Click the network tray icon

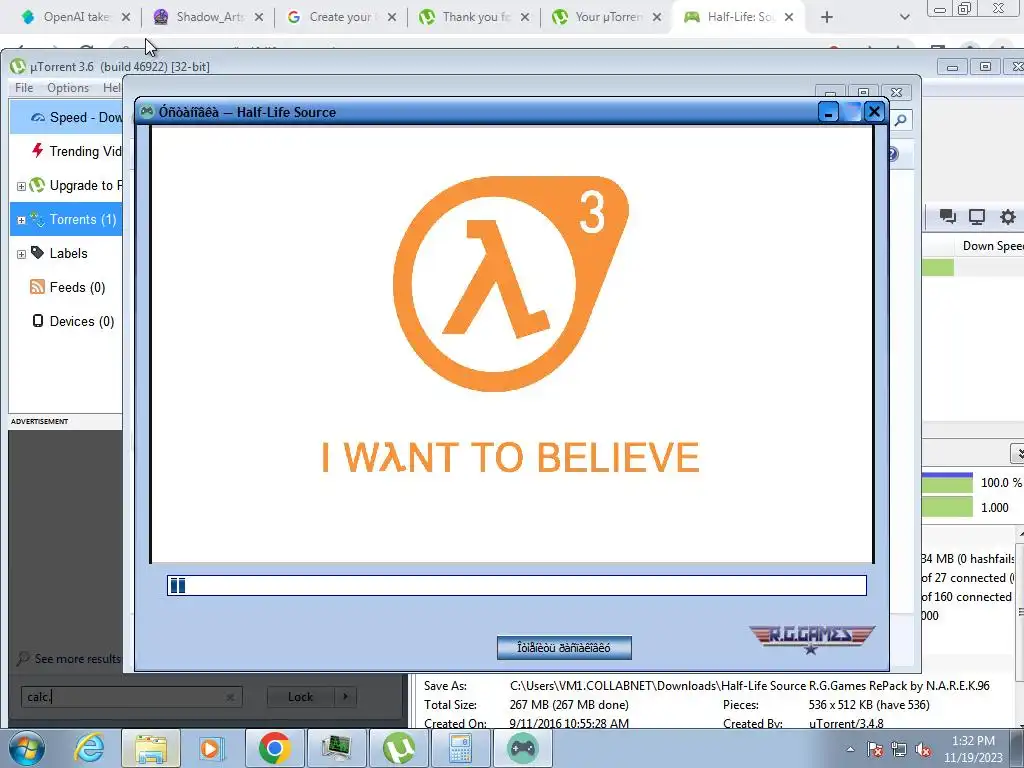[x=899, y=749]
